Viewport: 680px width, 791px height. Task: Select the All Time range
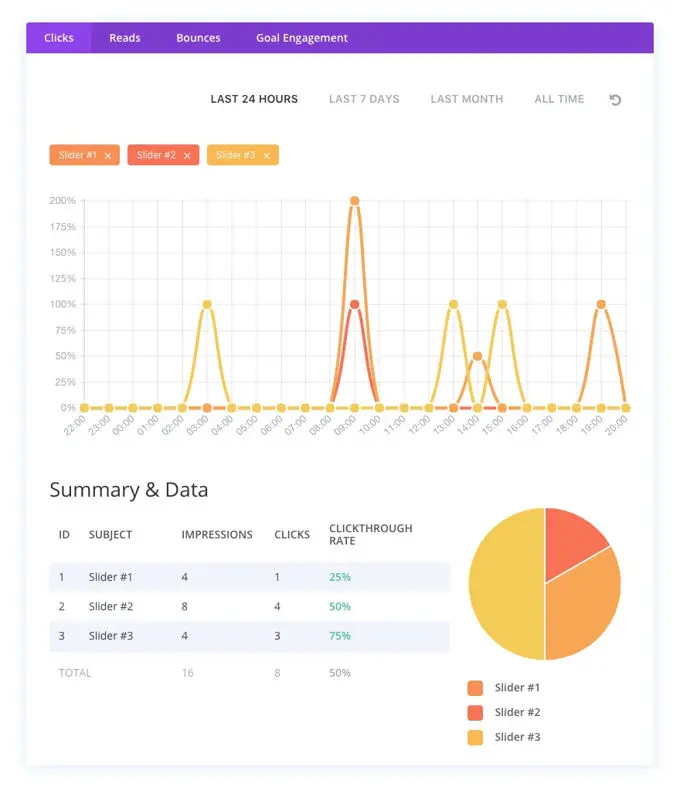coord(559,100)
